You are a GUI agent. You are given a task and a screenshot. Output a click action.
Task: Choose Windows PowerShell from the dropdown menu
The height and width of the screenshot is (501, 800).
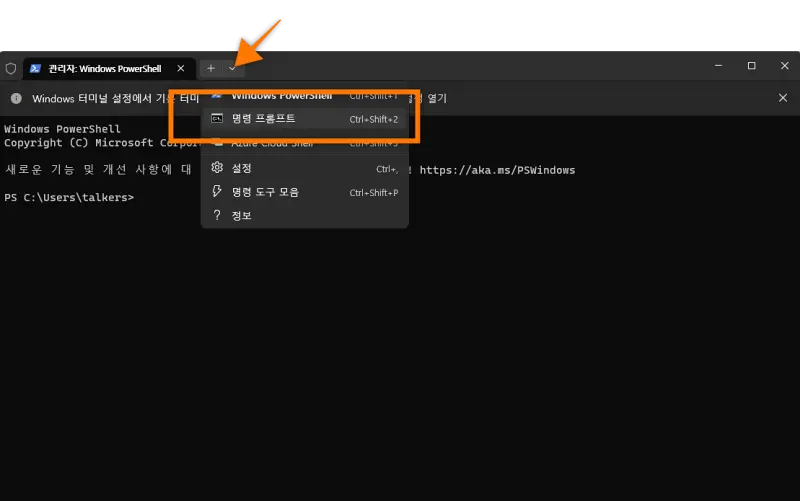[305, 95]
